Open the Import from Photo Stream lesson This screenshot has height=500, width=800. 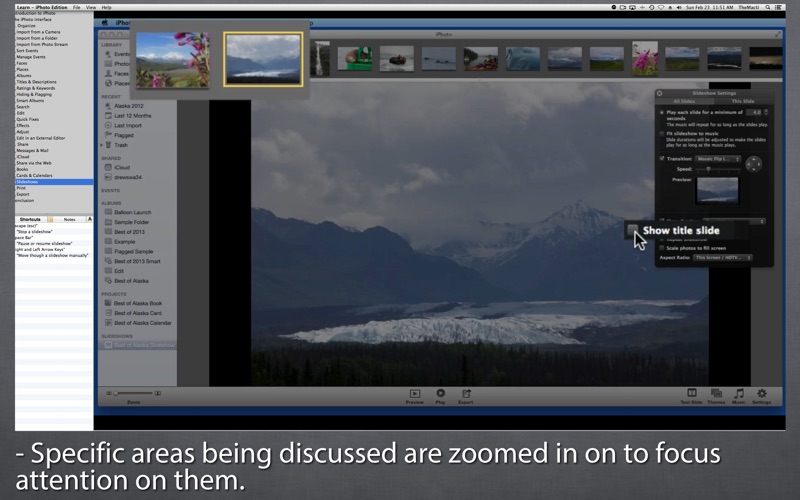(42, 44)
